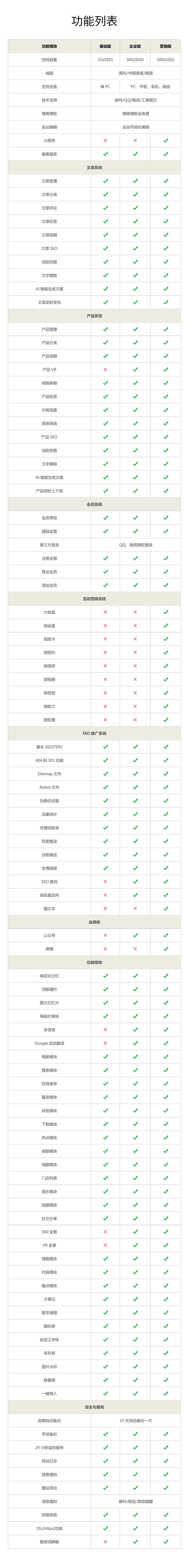Click the 产品 VR red X under 基础版
189x1568 pixels.
click(x=105, y=369)
